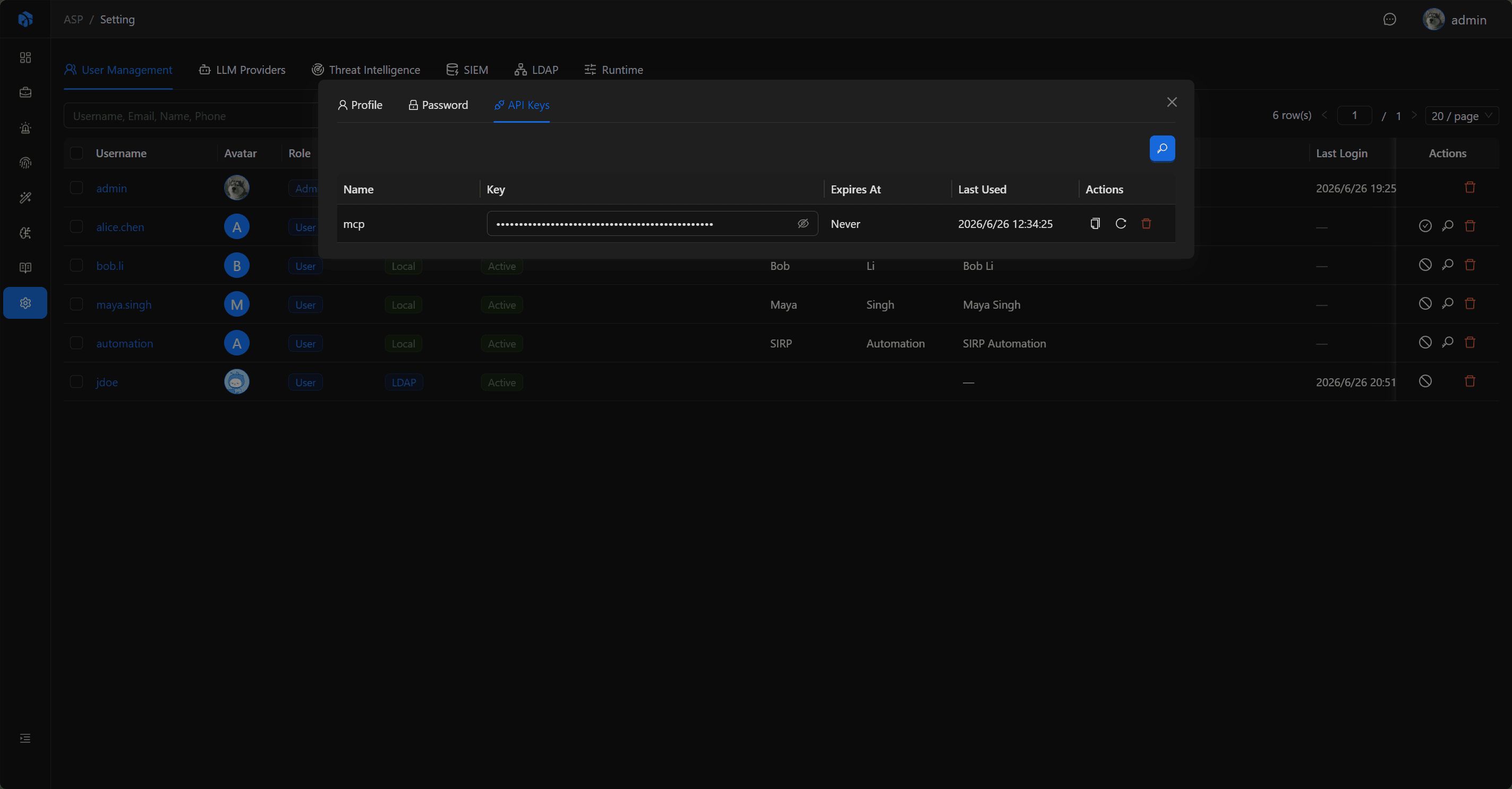Select all users with header checkbox
This screenshot has width=1512, height=789.
click(76, 153)
